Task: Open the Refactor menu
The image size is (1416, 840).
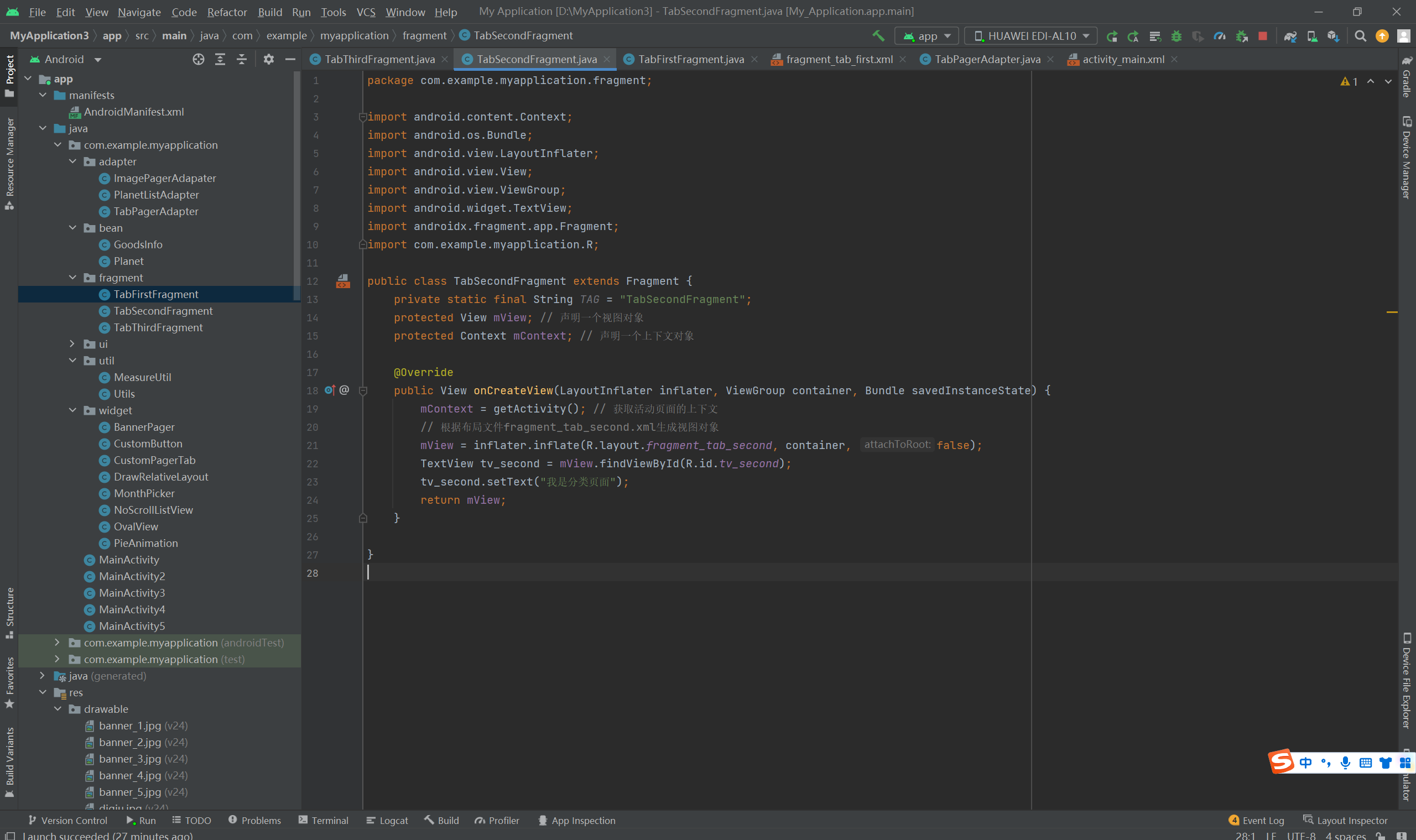Action: [226, 12]
